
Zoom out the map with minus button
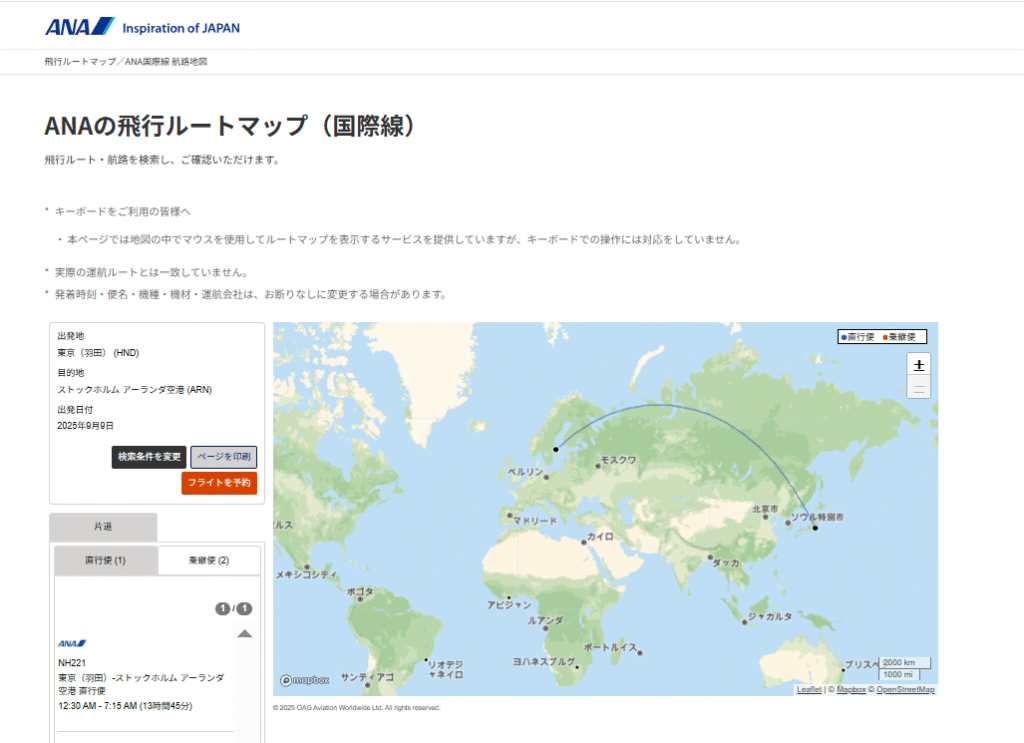tap(919, 388)
